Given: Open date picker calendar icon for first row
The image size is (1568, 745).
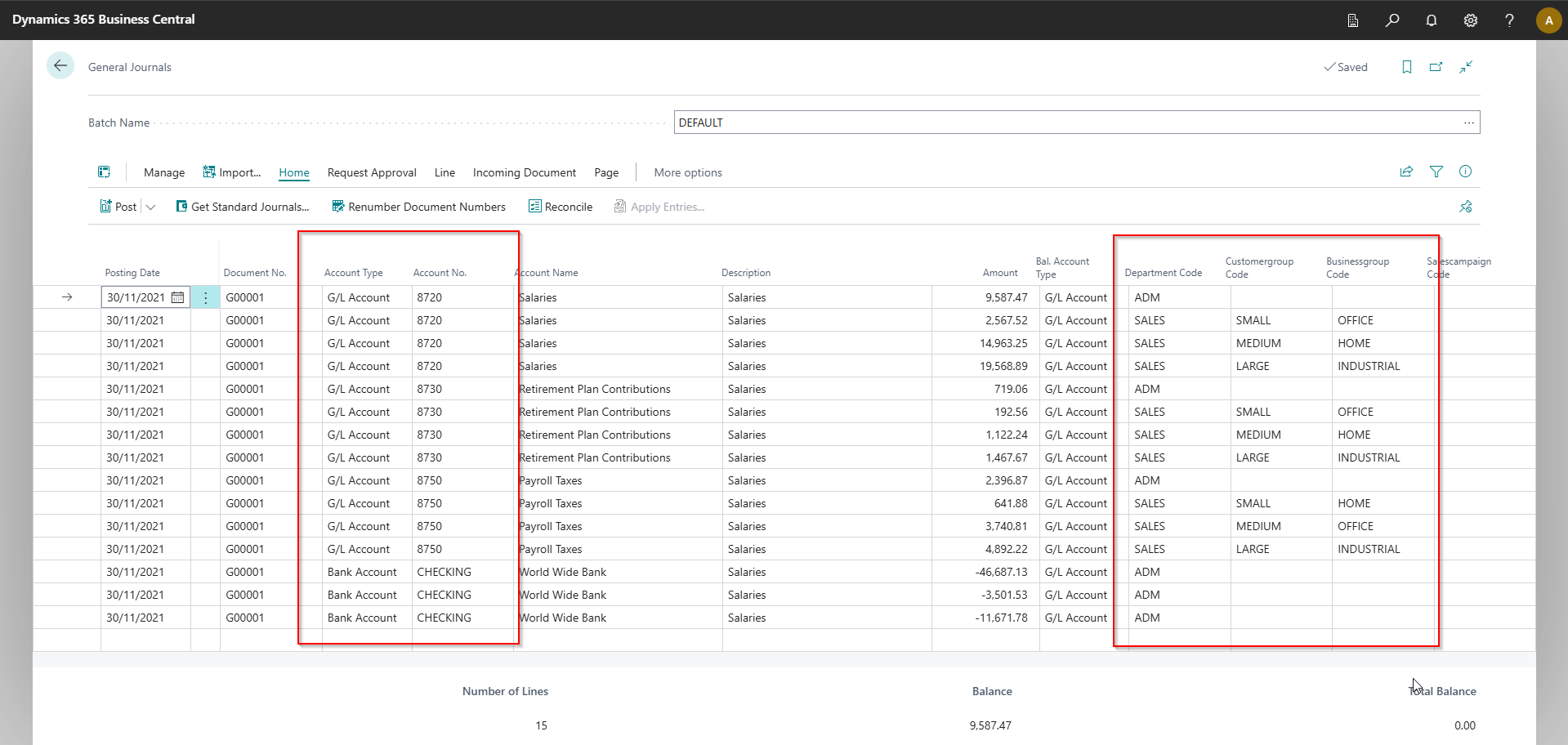Looking at the screenshot, I should (x=178, y=297).
